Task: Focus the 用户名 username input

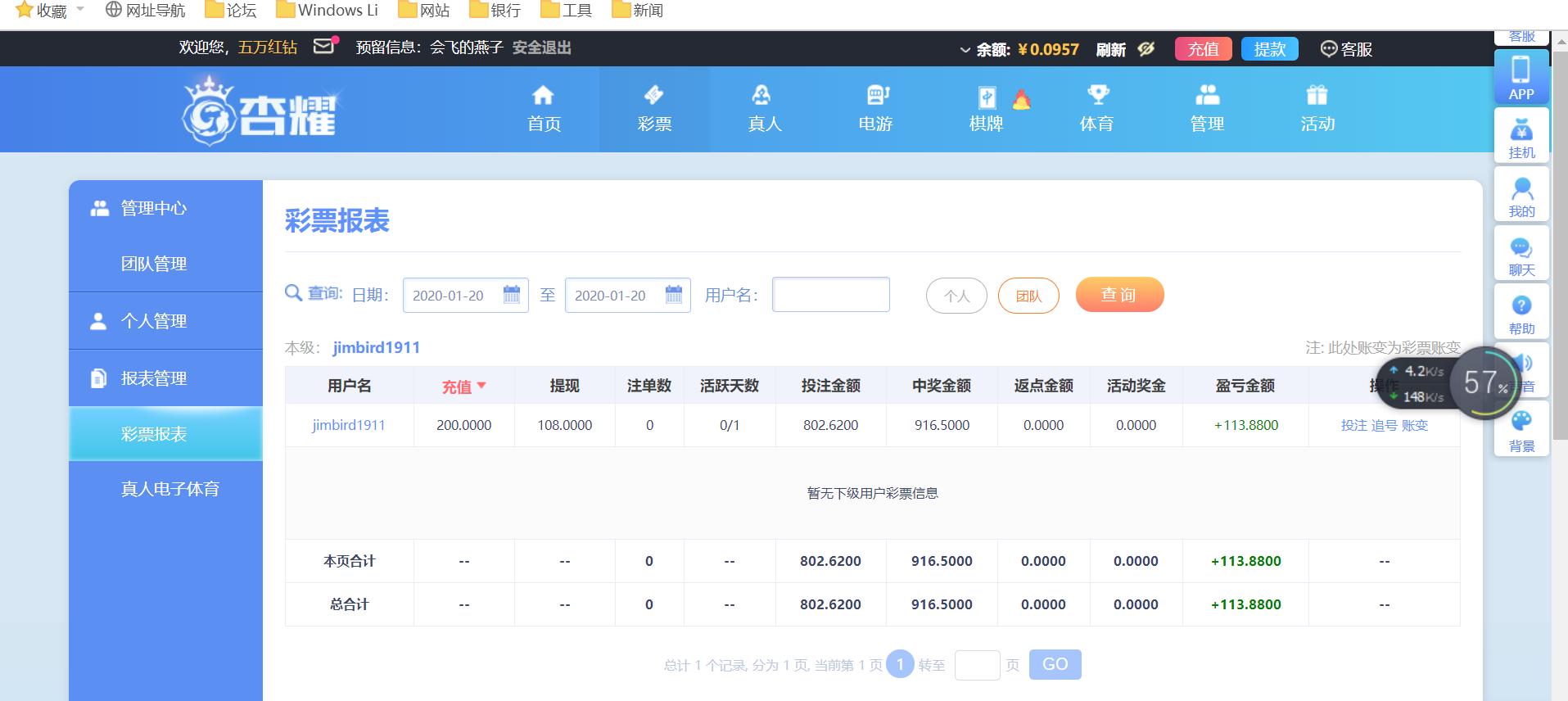Action: point(830,295)
